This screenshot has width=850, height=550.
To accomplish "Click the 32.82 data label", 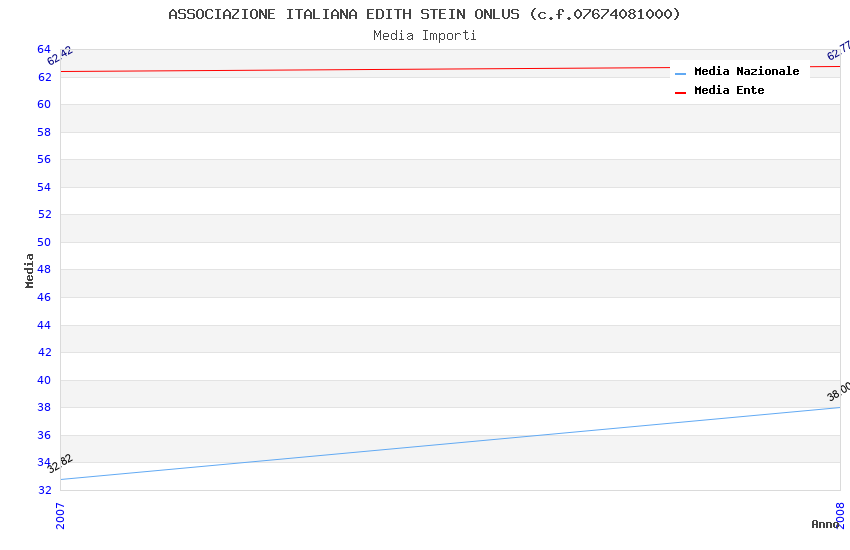I will pos(60,463).
